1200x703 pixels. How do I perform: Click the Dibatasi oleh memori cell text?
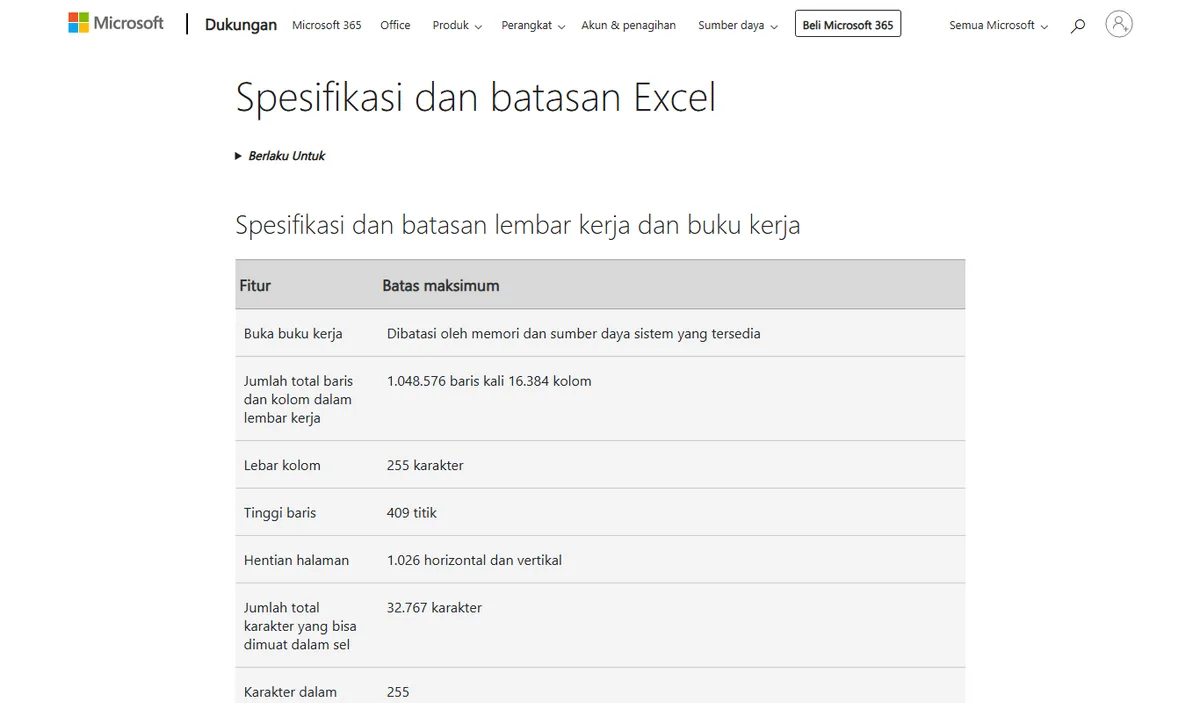pyautogui.click(x=574, y=333)
